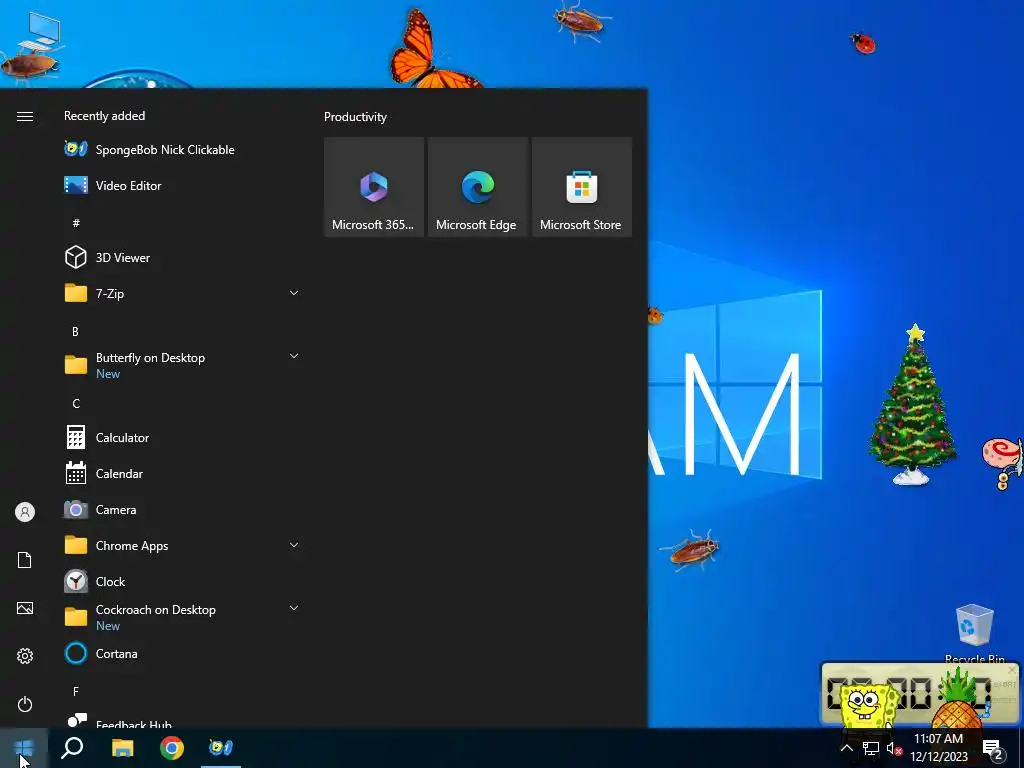
Task: Open Butterfly on Desktop folder
Action: 182,365
